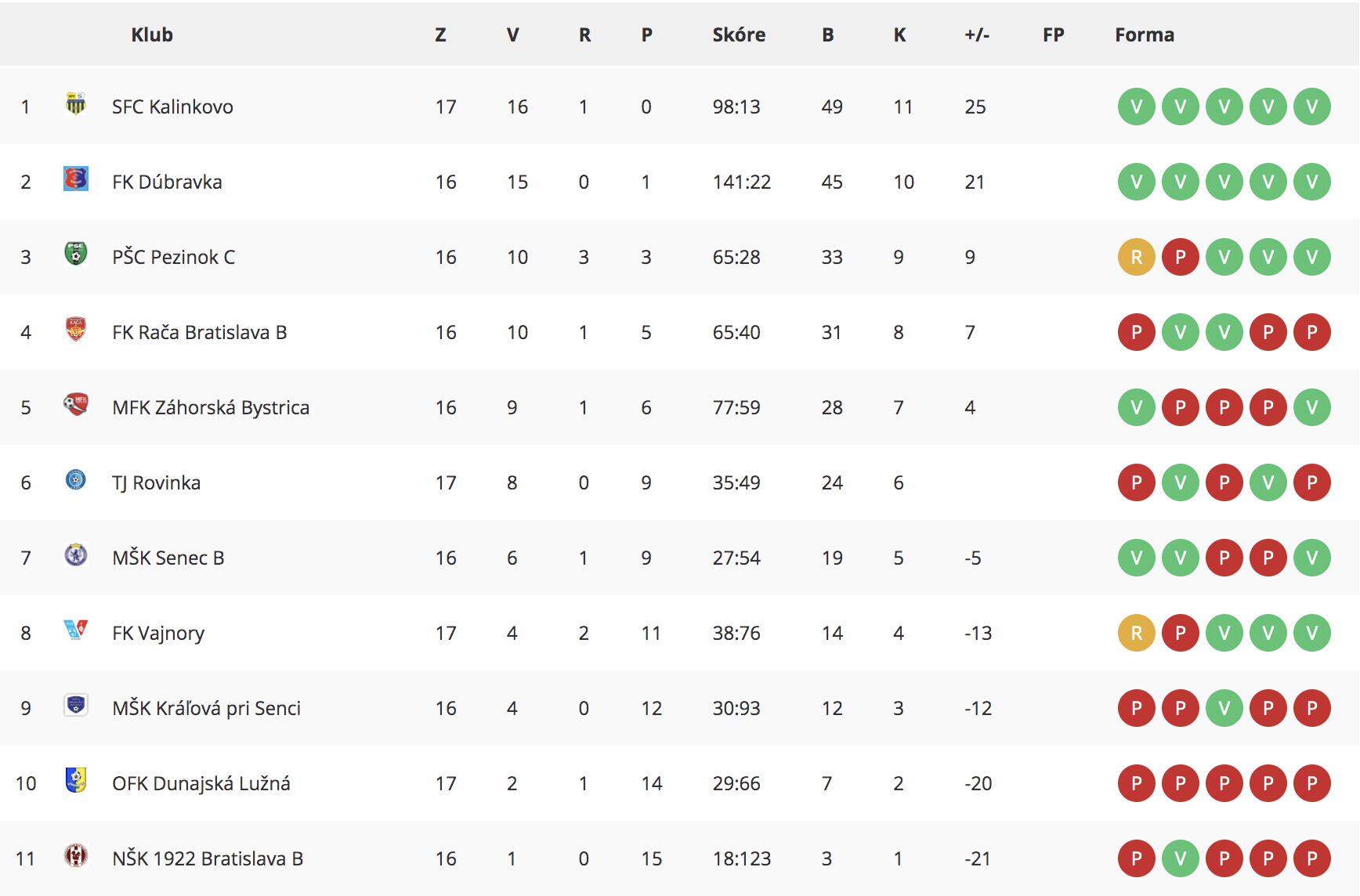Click the TJ Rovinka club badge
The image size is (1360, 896).
click(x=76, y=479)
